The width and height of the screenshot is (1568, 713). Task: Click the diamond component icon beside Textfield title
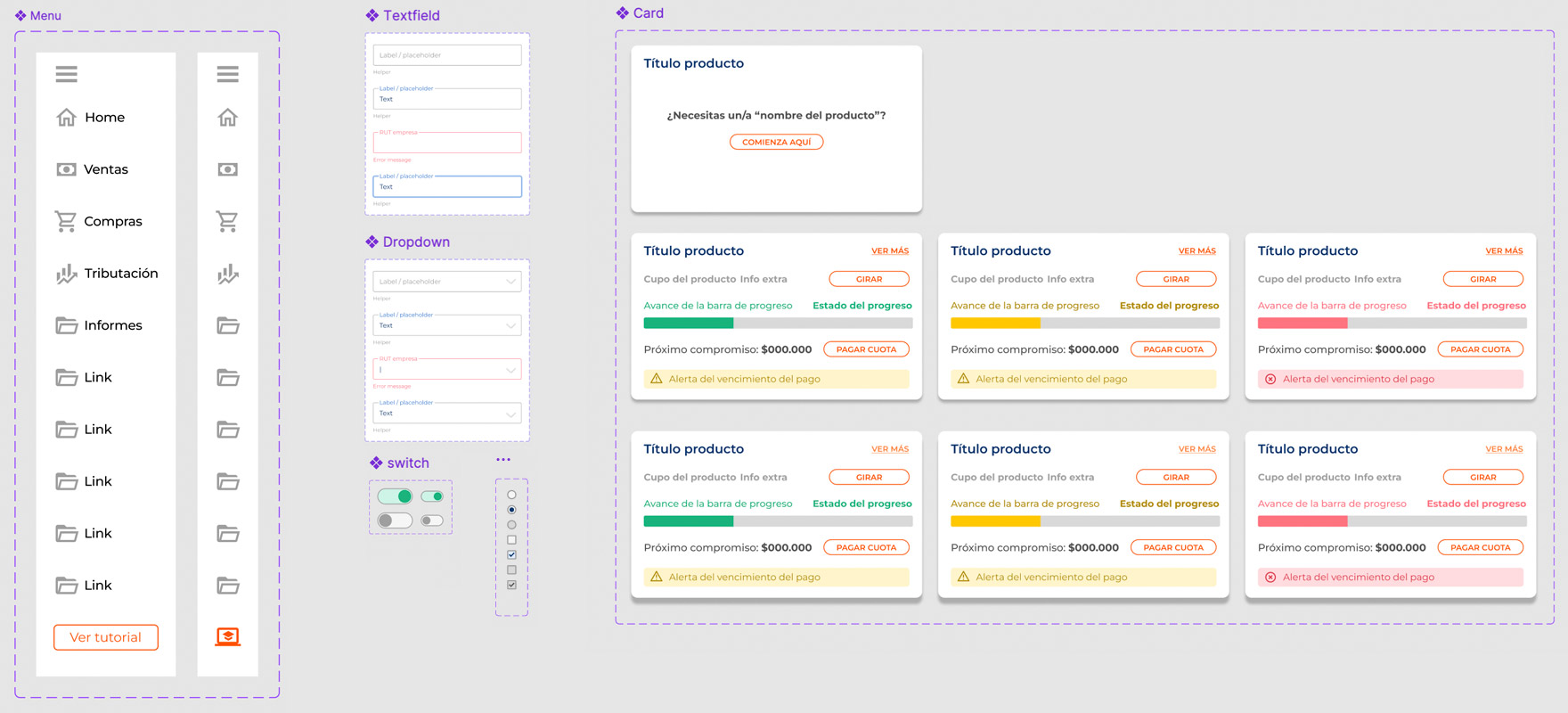tap(372, 15)
